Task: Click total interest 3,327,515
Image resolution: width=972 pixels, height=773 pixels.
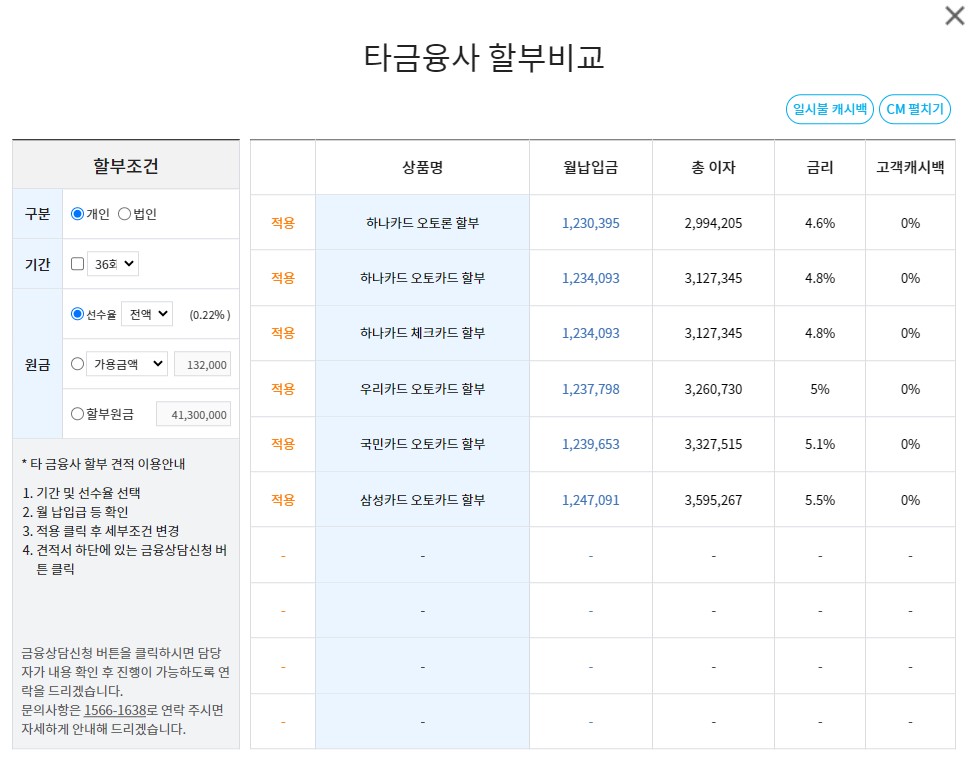Action: pos(714,444)
